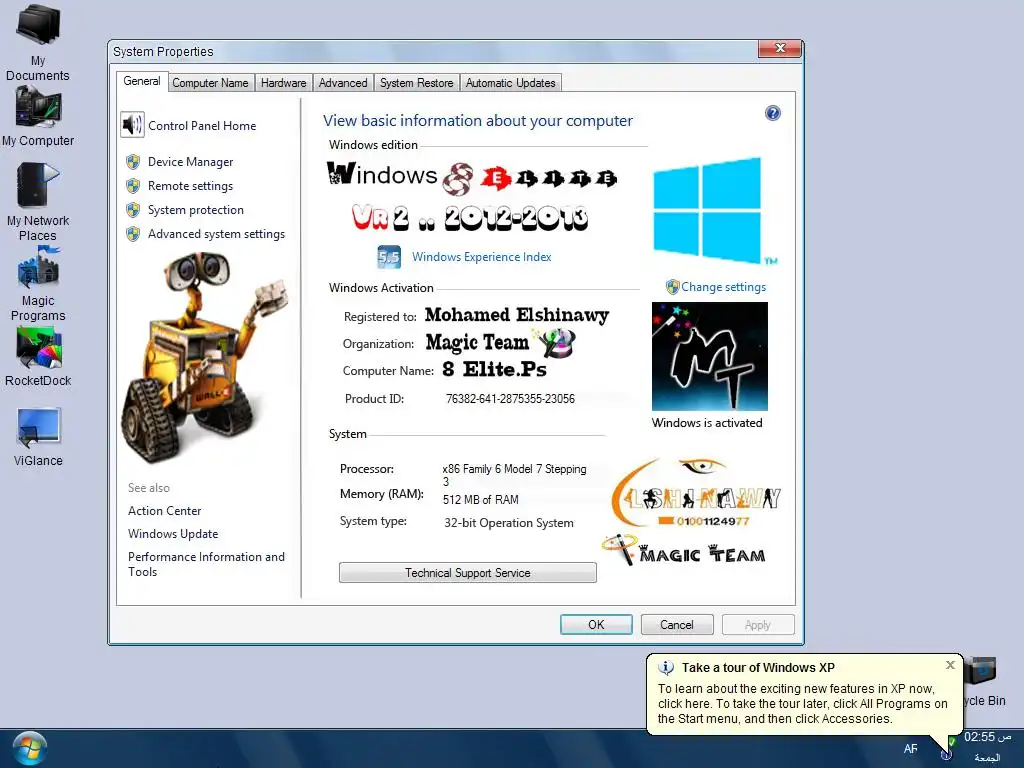Screen dimensions: 1024x768
Task: Open the Advanced tab
Action: point(343,83)
